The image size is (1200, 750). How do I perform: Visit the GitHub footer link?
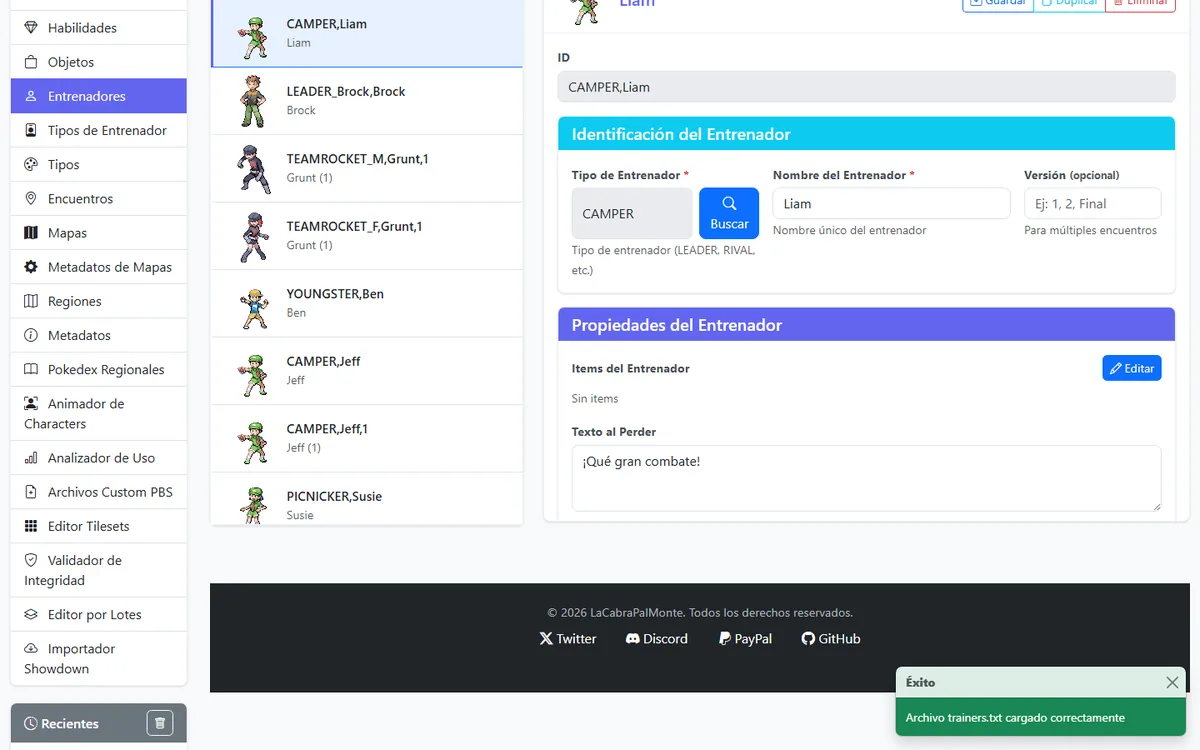(x=831, y=638)
